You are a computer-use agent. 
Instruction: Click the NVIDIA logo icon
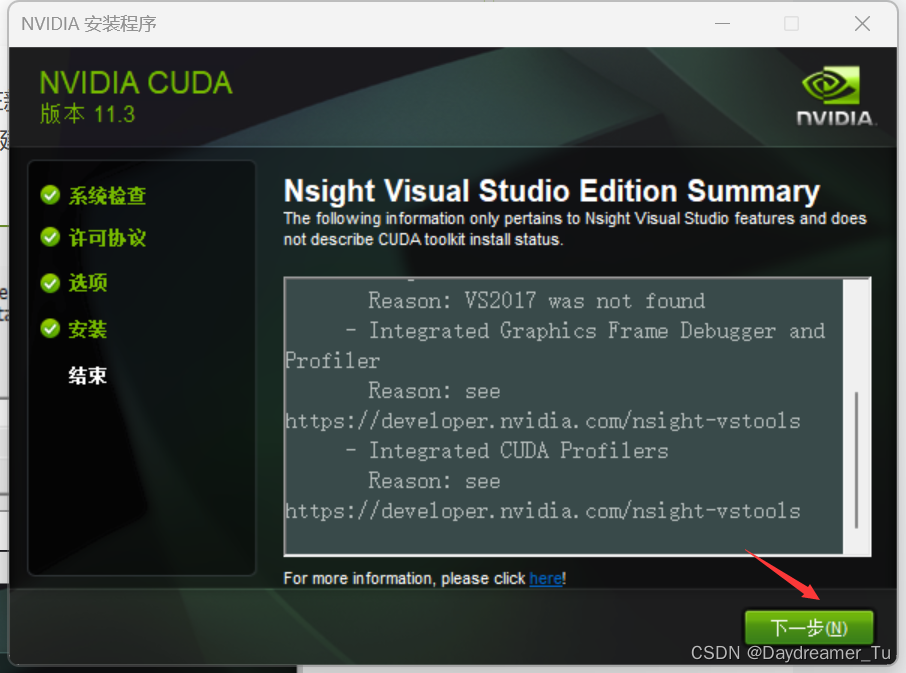pyautogui.click(x=835, y=96)
